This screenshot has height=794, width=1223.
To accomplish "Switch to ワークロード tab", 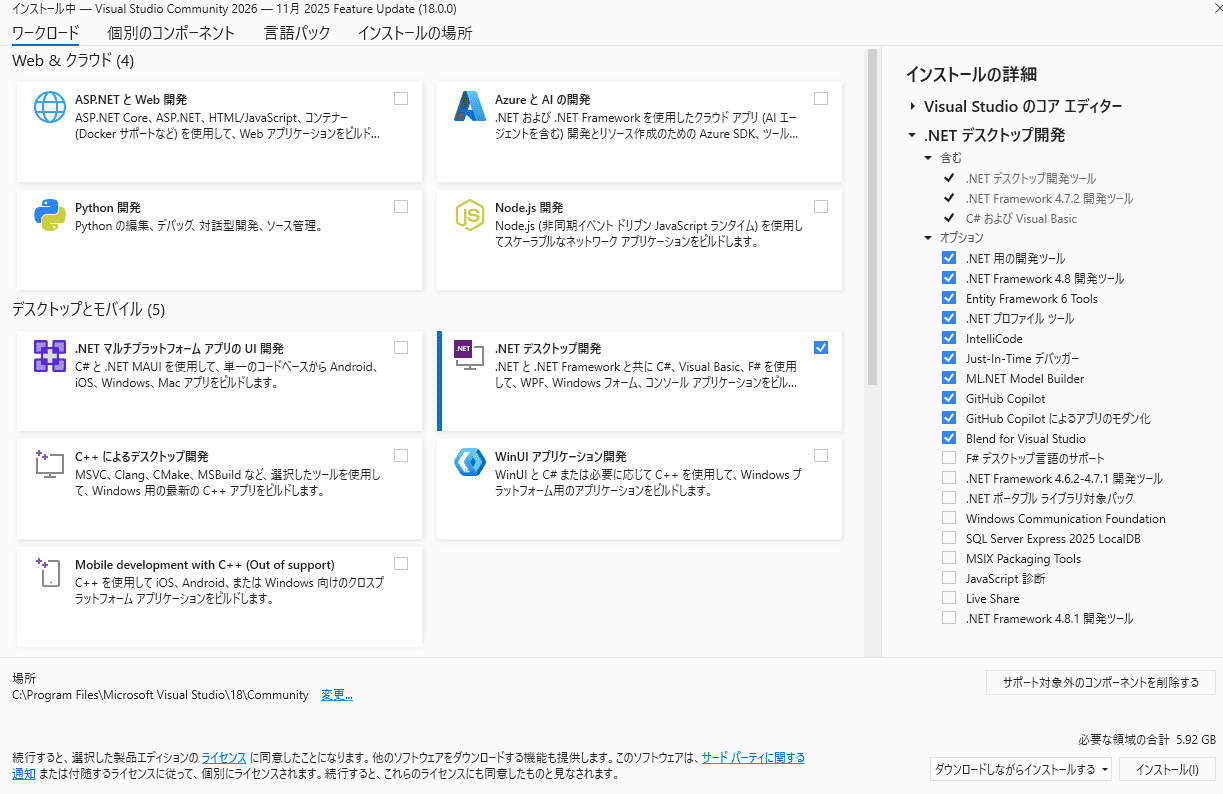I will [x=45, y=33].
